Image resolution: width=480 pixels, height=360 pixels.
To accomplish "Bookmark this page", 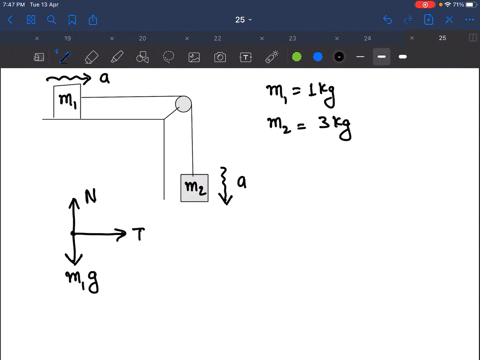I will tap(72, 20).
